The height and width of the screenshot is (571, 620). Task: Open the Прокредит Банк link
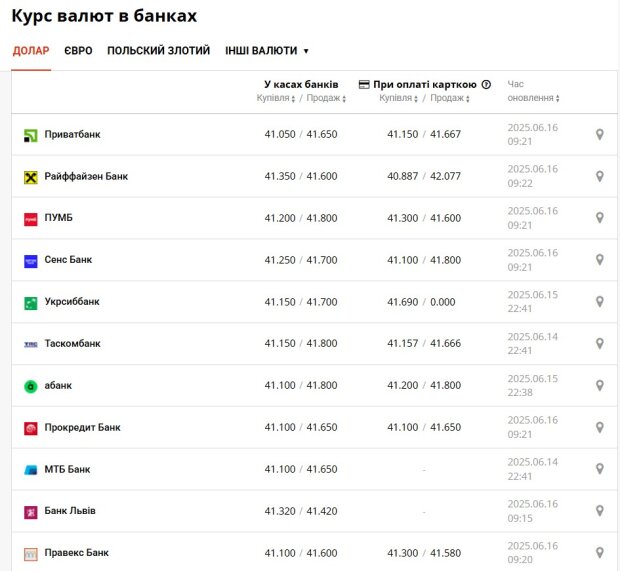tap(82, 427)
